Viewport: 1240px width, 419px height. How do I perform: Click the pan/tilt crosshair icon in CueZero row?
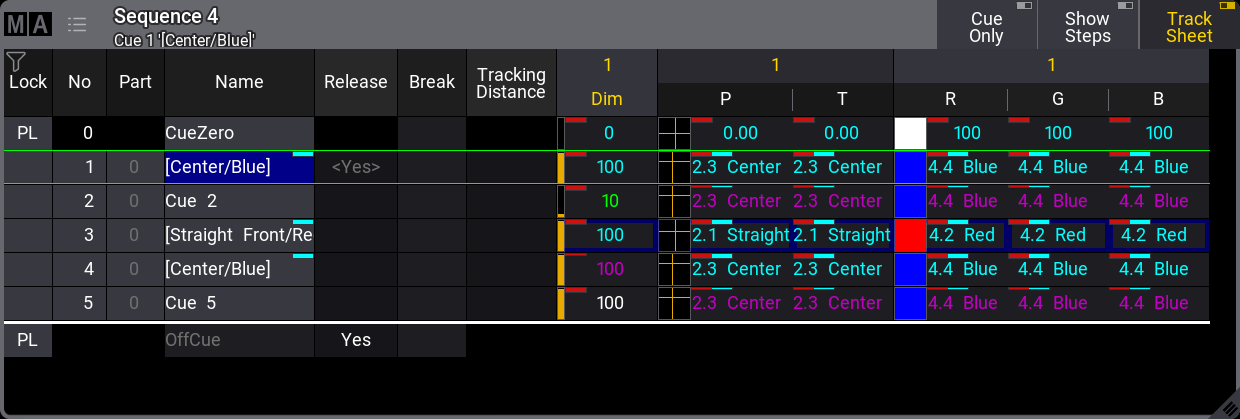[x=674, y=133]
